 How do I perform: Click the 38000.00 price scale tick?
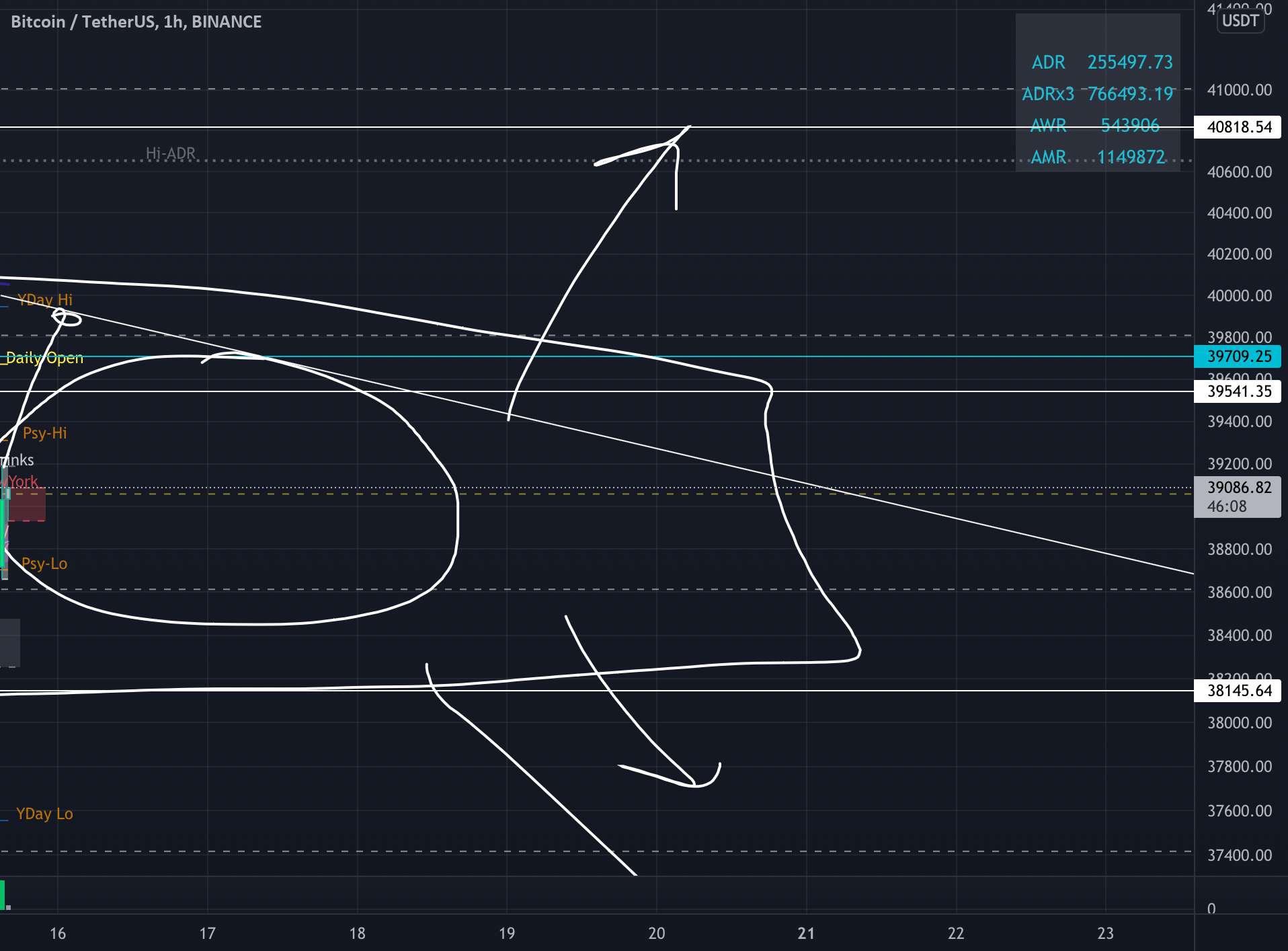click(1240, 723)
